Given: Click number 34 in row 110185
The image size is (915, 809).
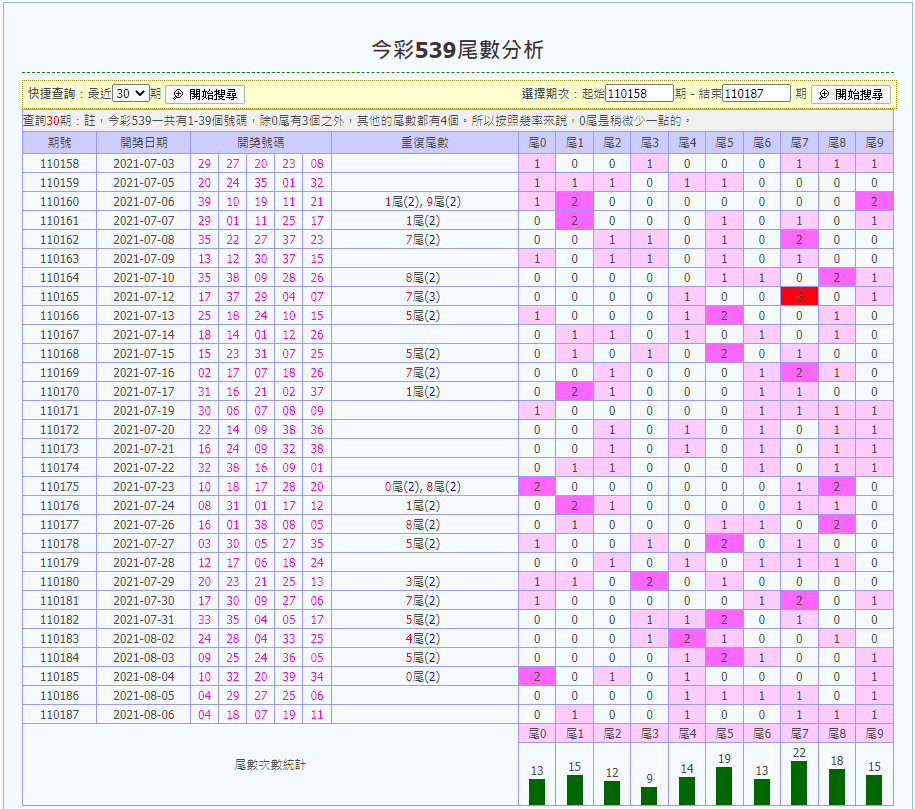Looking at the screenshot, I should tap(317, 677).
